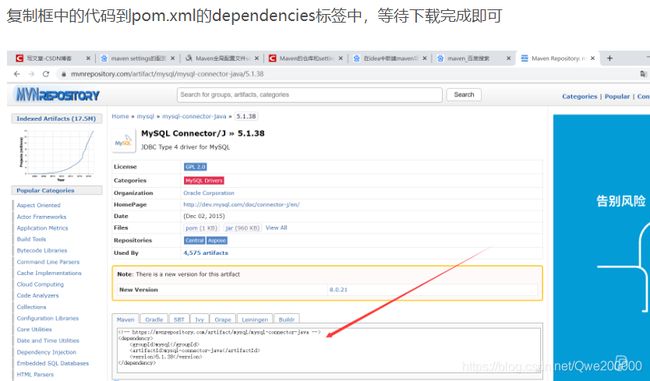This screenshot has height=381, width=650.
Task: Select the Maven Repository browser tab
Action: pos(558,58)
